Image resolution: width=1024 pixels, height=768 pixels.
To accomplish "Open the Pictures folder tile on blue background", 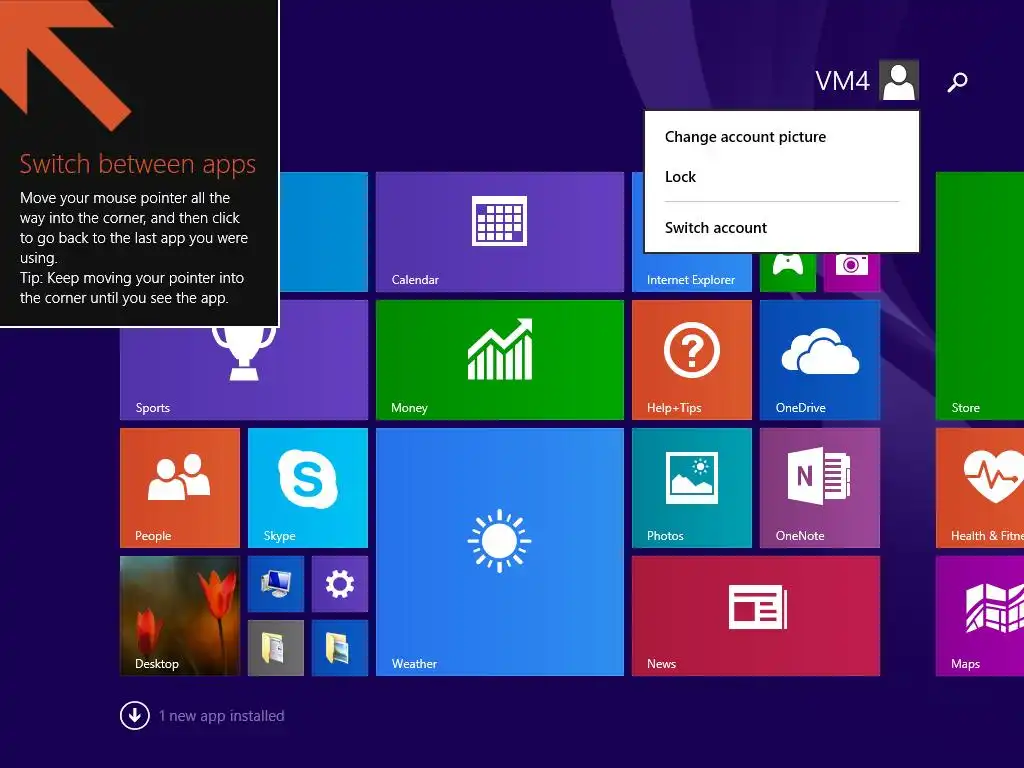I will point(340,648).
